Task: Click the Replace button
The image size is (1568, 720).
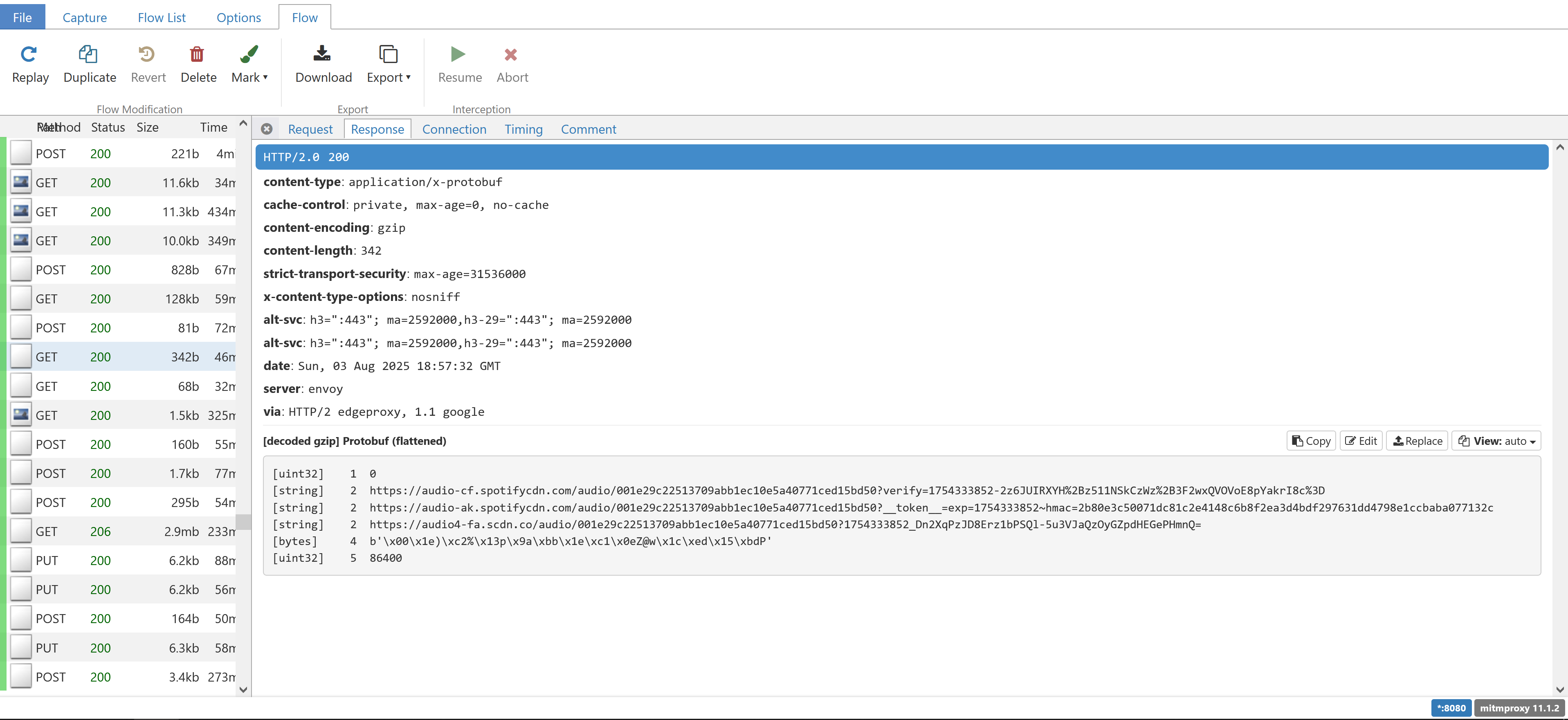Action: point(1417,441)
